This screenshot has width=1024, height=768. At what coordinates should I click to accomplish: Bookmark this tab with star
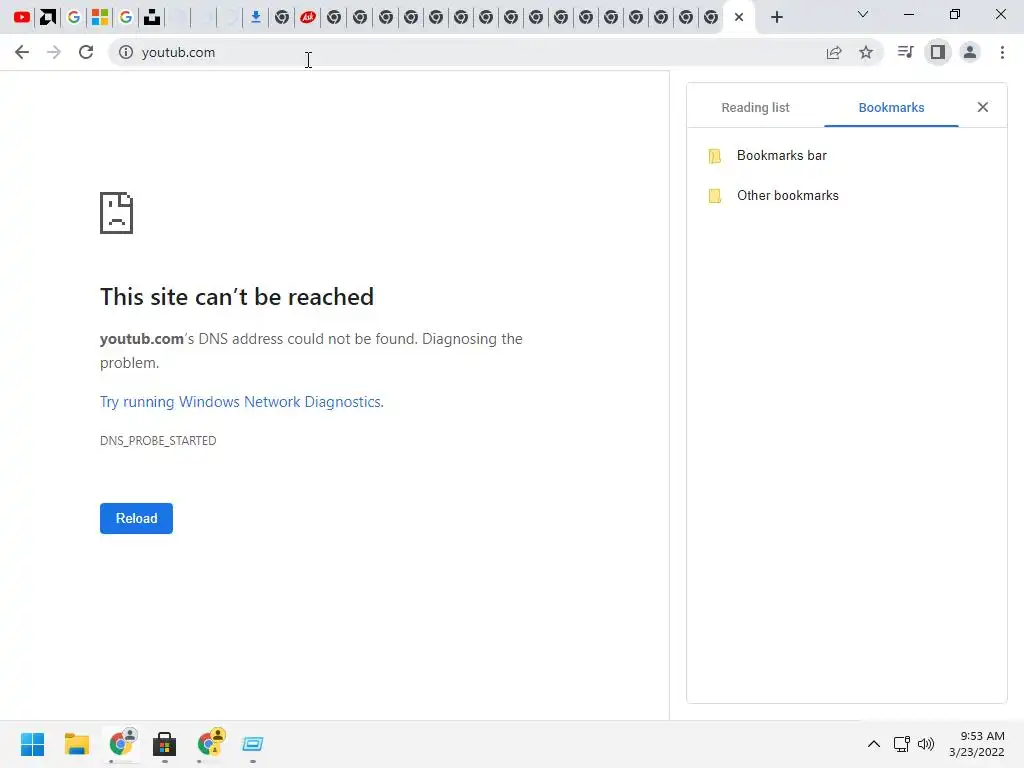pos(866,52)
